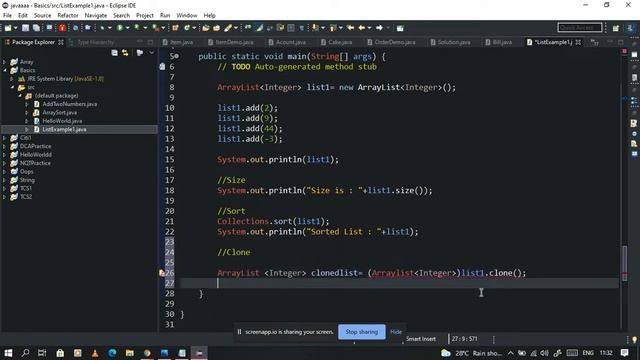Select ArraySort.java in Package Explorer
Screen dimensions: 640x360
[x=60, y=113]
